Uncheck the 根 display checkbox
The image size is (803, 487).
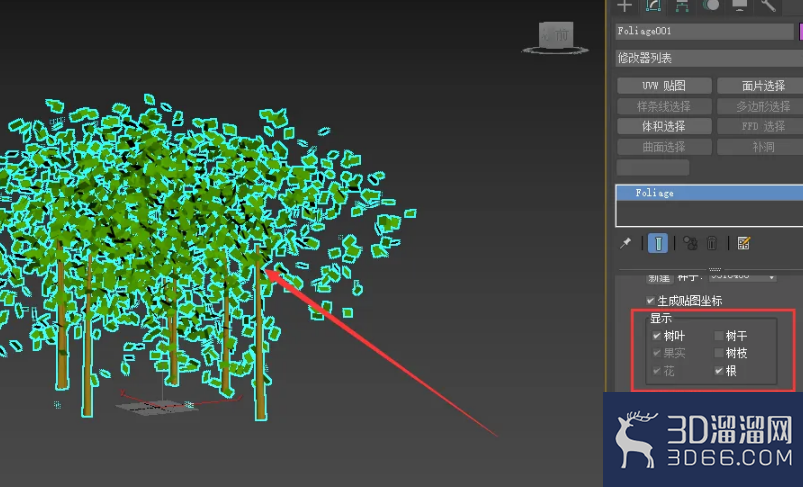click(719, 370)
